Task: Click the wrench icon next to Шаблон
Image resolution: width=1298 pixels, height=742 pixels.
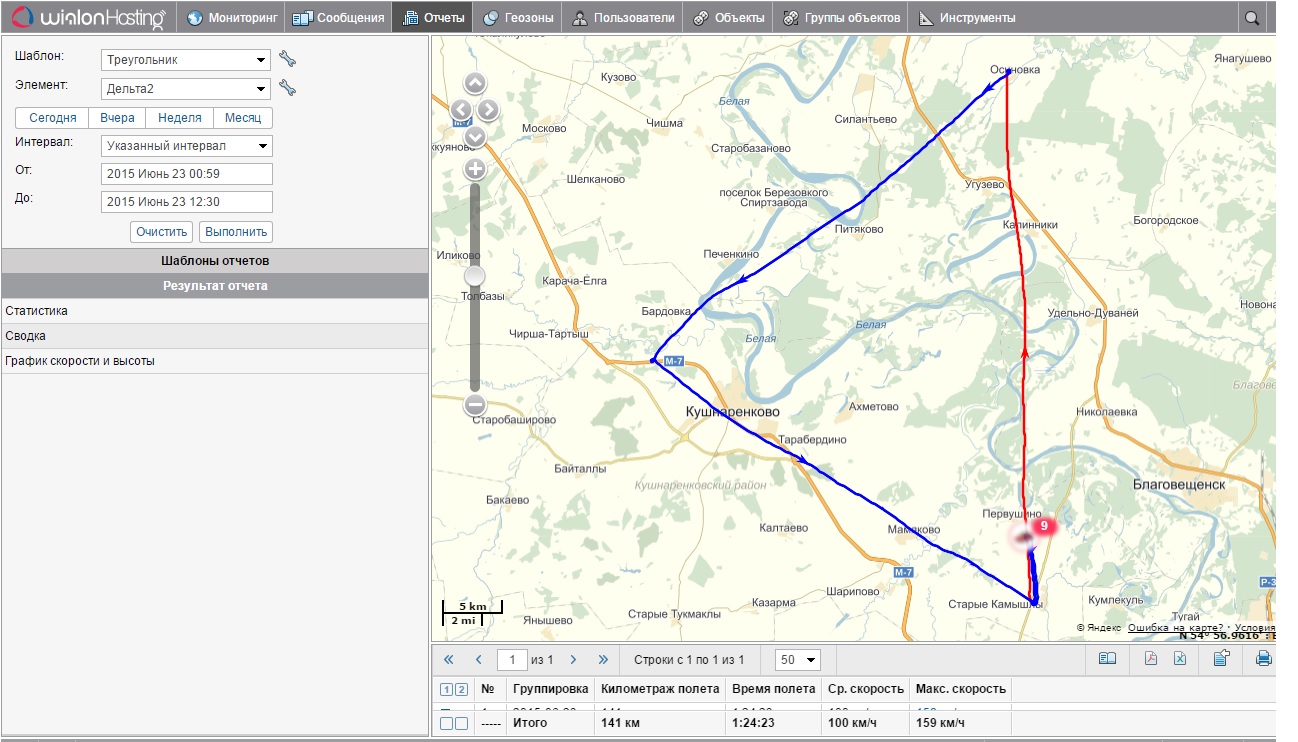Action: point(287,59)
